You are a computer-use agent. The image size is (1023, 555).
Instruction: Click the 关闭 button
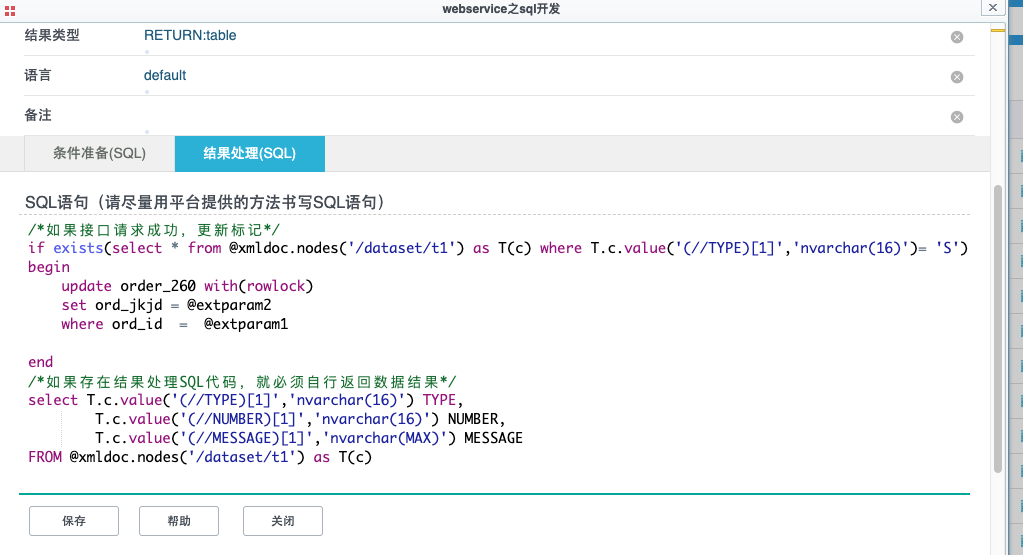[x=282, y=521]
